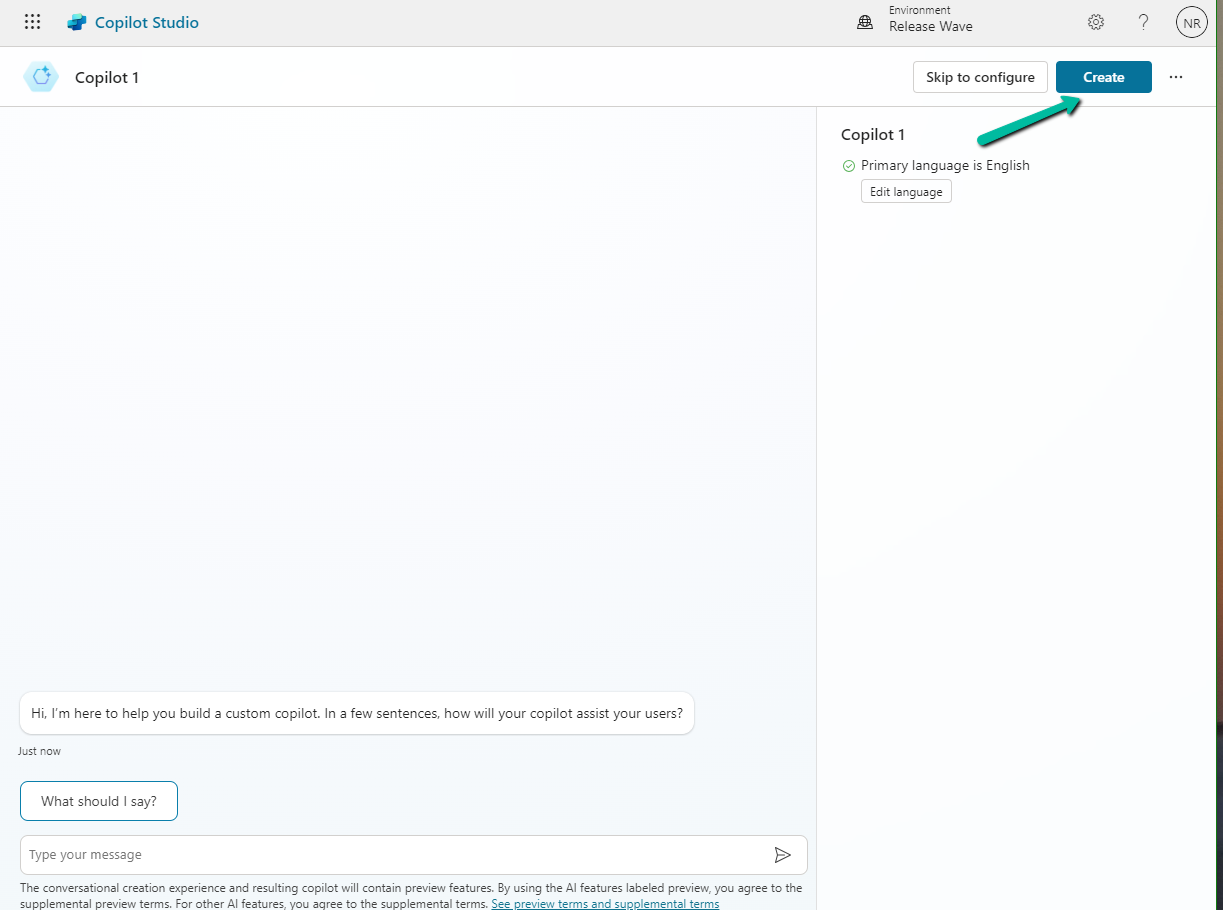1223x910 pixels.
Task: Open the Microsoft 365 app launcher grid
Action: (32, 21)
